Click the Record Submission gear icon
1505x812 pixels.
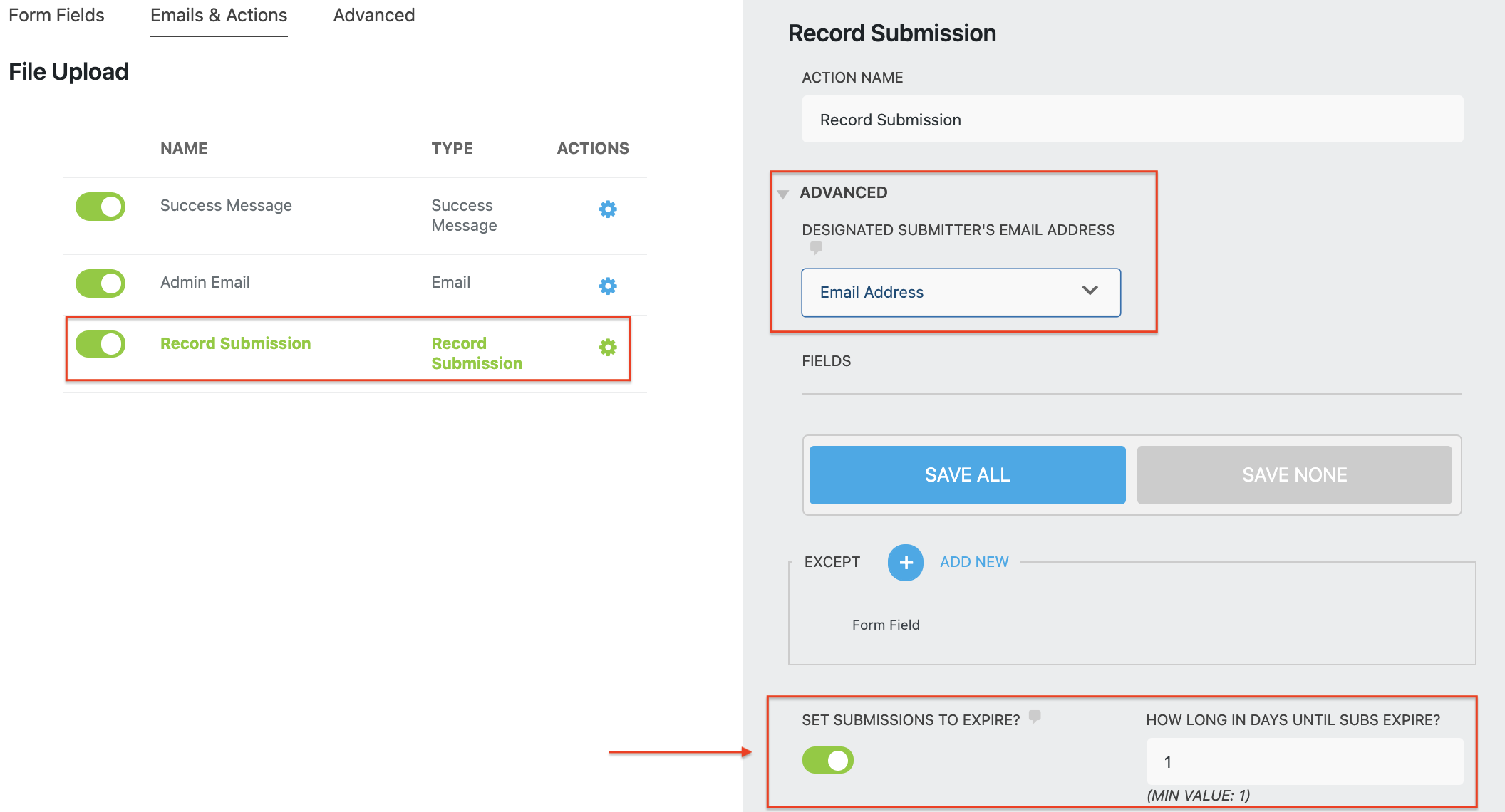click(x=608, y=347)
